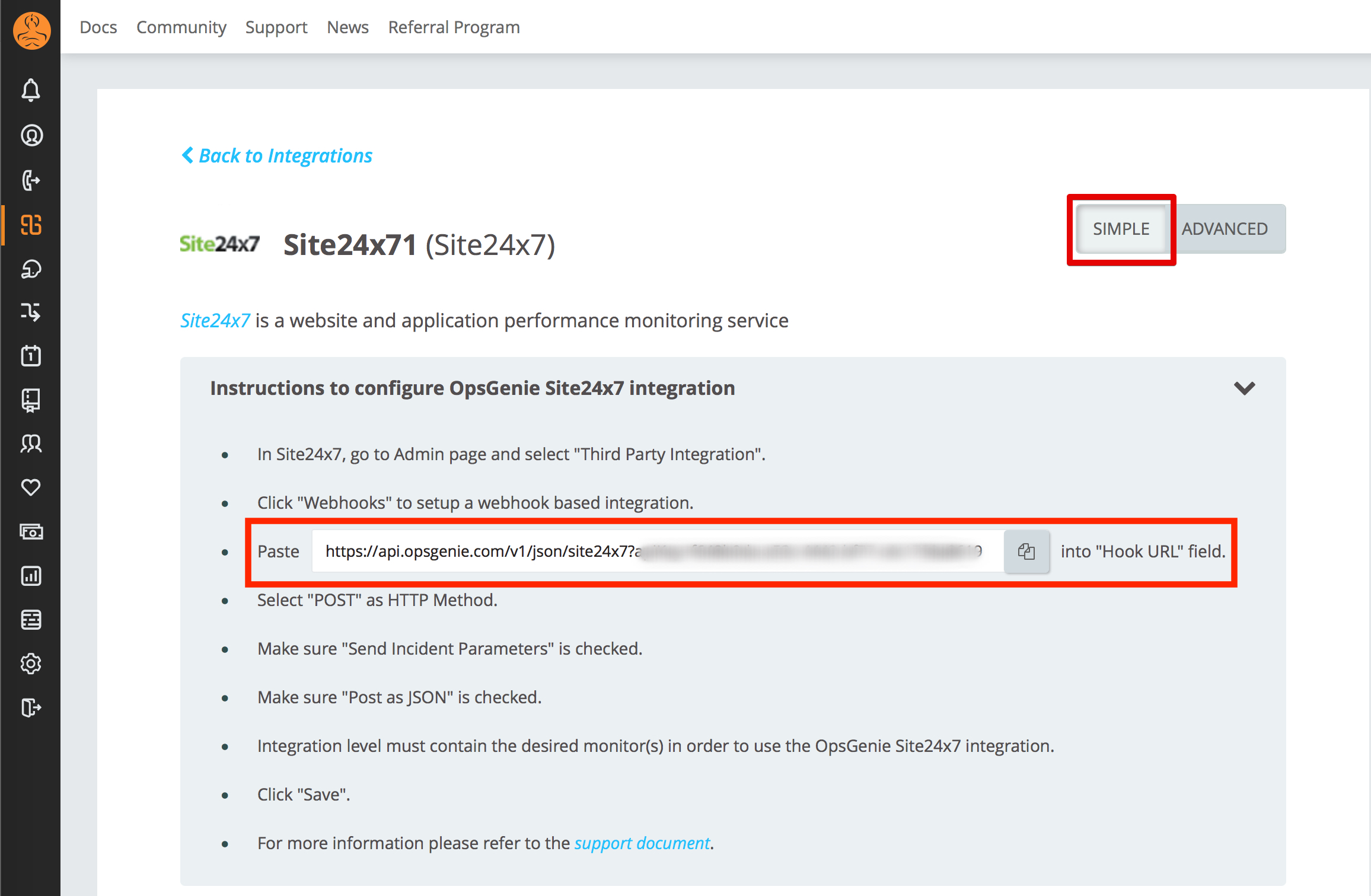Click the logout door icon in sidebar
Image resolution: width=1371 pixels, height=896 pixels.
(31, 707)
